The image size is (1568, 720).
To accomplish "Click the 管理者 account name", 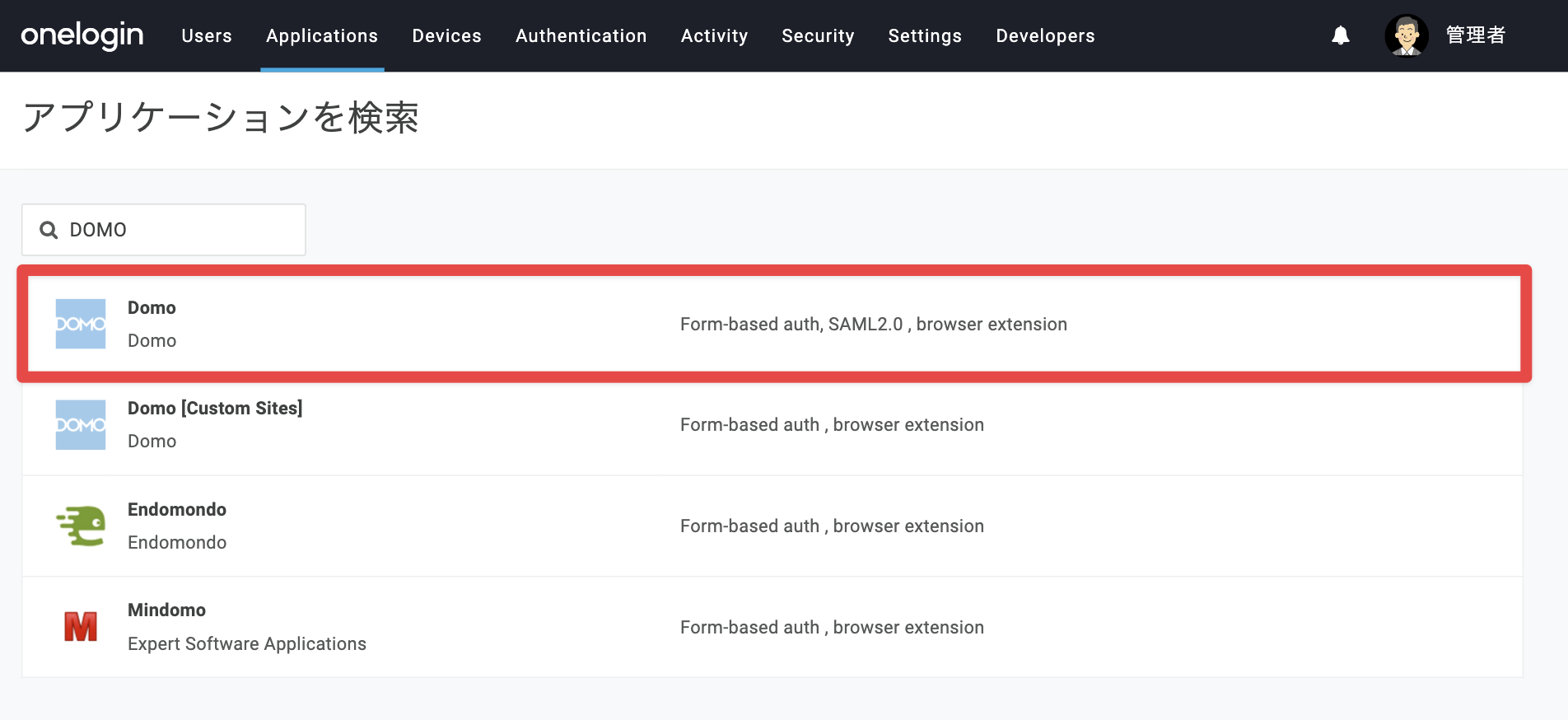I will click(x=1476, y=35).
